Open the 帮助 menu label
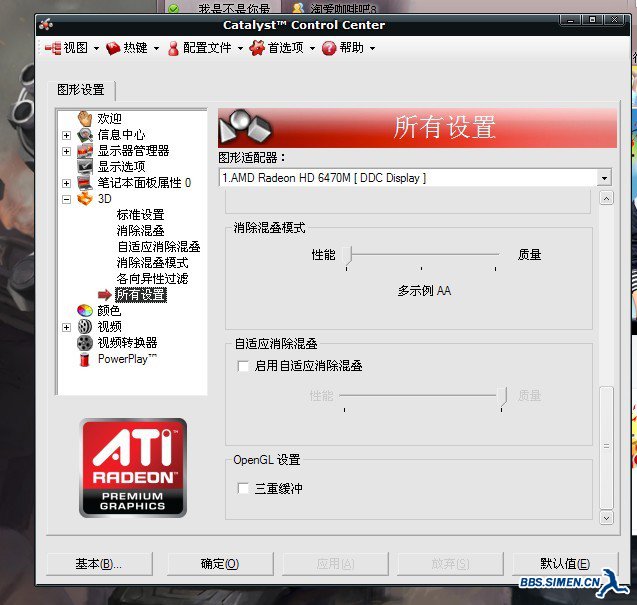 pyautogui.click(x=352, y=48)
